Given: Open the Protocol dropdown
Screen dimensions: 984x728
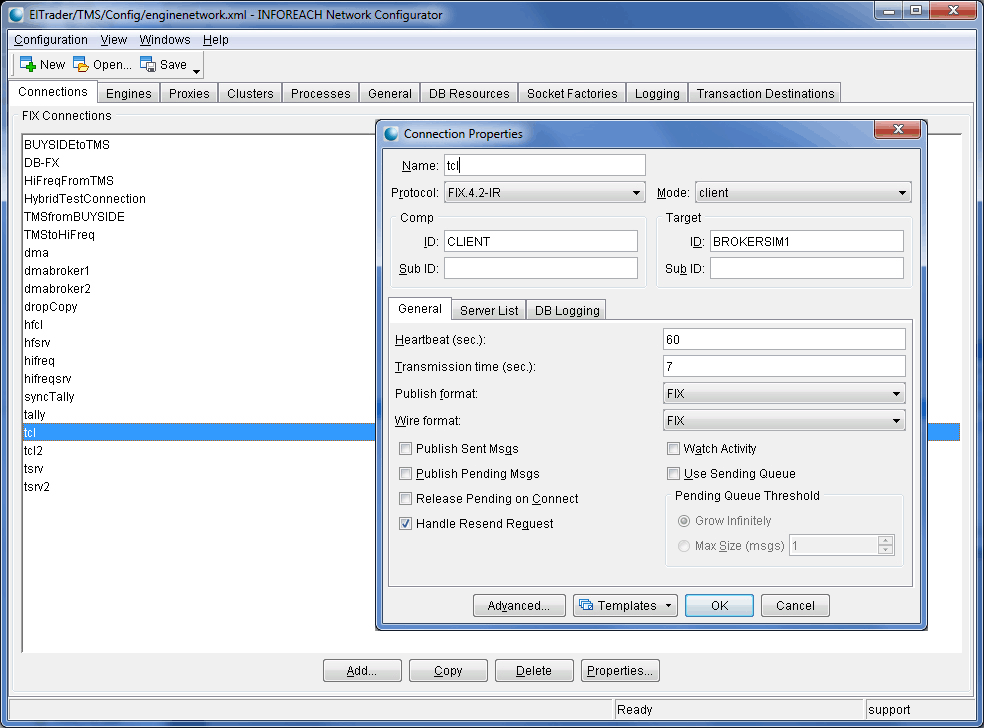Looking at the screenshot, I should [637, 193].
